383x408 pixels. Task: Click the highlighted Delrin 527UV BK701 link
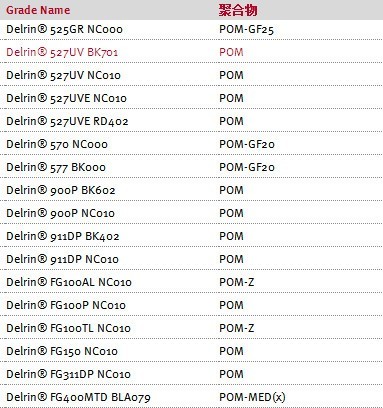click(62, 52)
